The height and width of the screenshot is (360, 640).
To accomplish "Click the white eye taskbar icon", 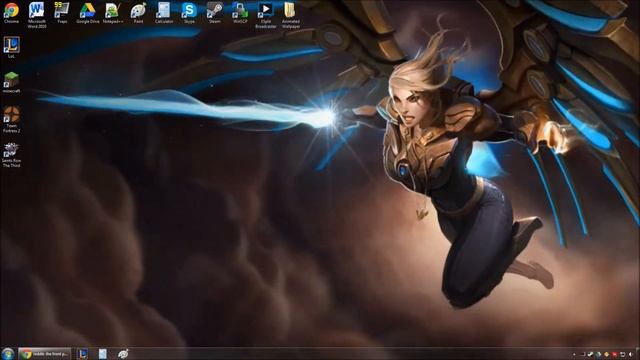I will click(123, 354).
